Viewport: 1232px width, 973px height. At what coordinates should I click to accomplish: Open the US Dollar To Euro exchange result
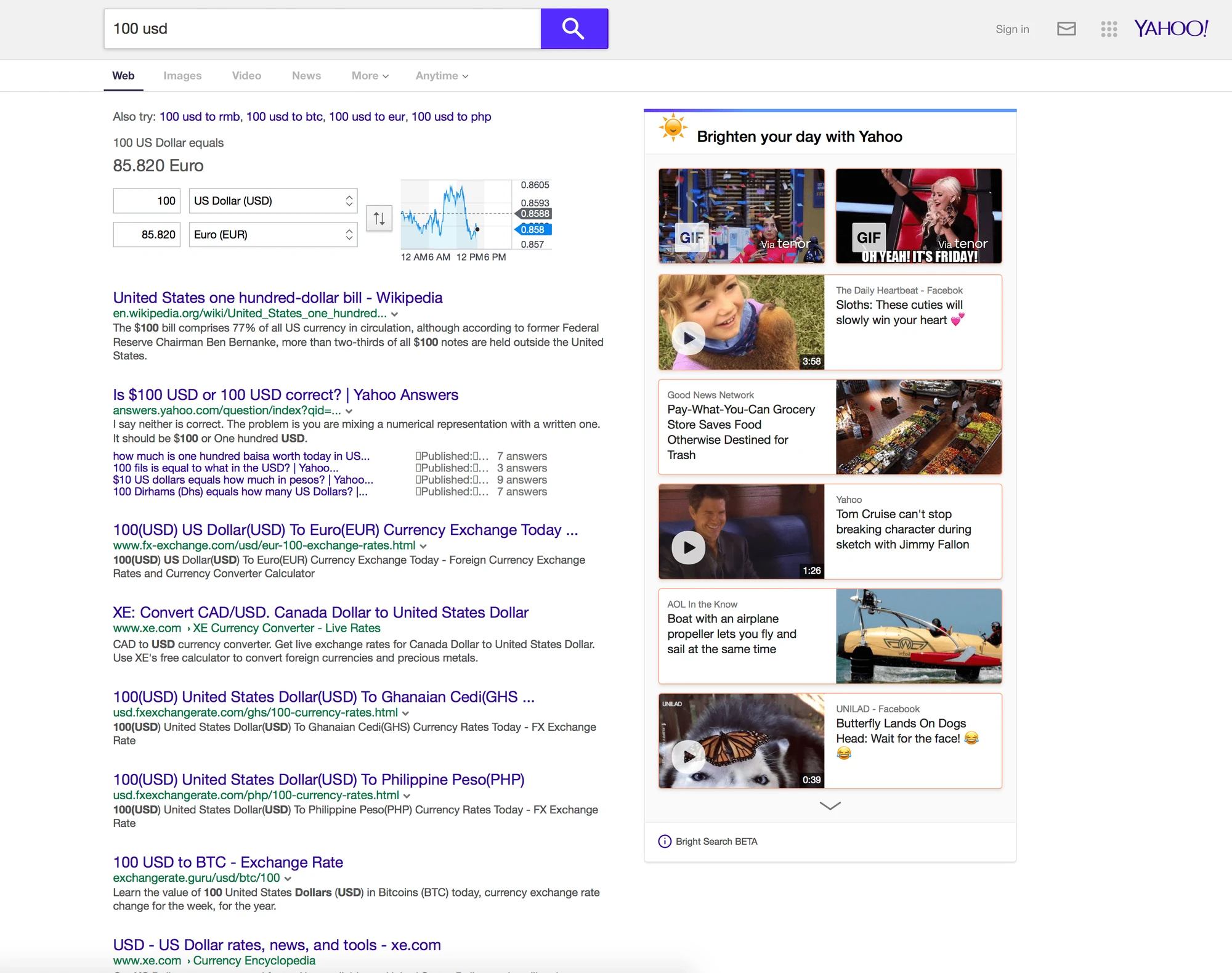pyautogui.click(x=345, y=530)
